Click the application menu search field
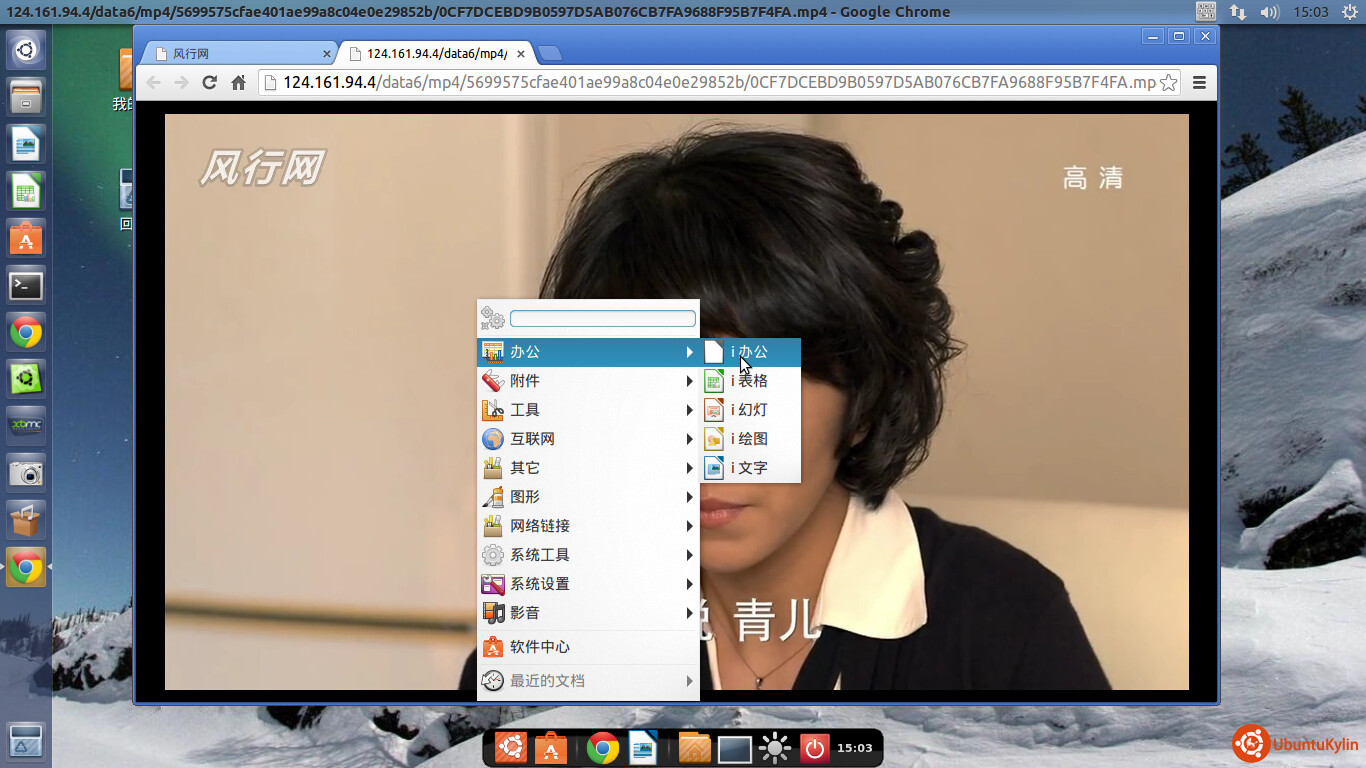The width and height of the screenshot is (1366, 768). click(602, 319)
